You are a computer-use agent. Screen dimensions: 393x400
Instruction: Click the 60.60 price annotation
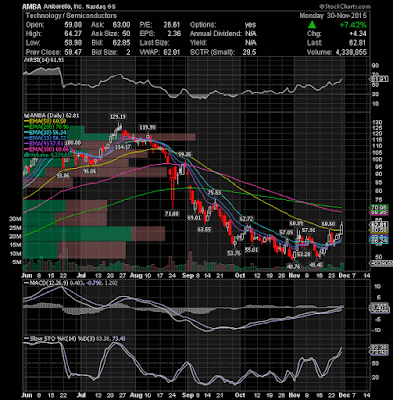tap(328, 223)
